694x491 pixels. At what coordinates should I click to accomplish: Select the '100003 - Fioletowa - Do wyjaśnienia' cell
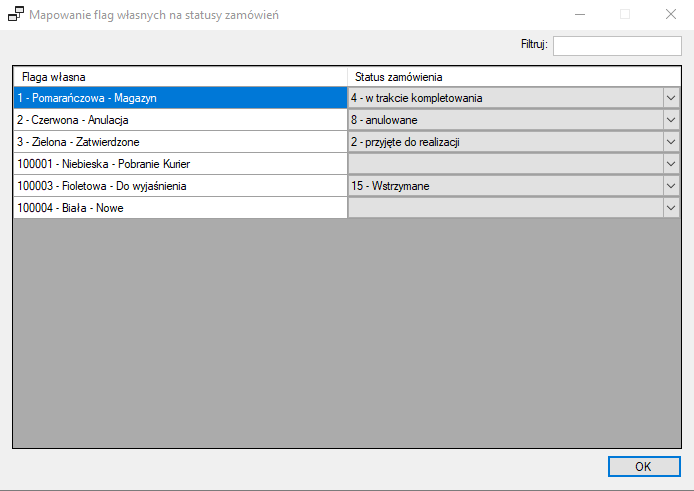pos(180,186)
